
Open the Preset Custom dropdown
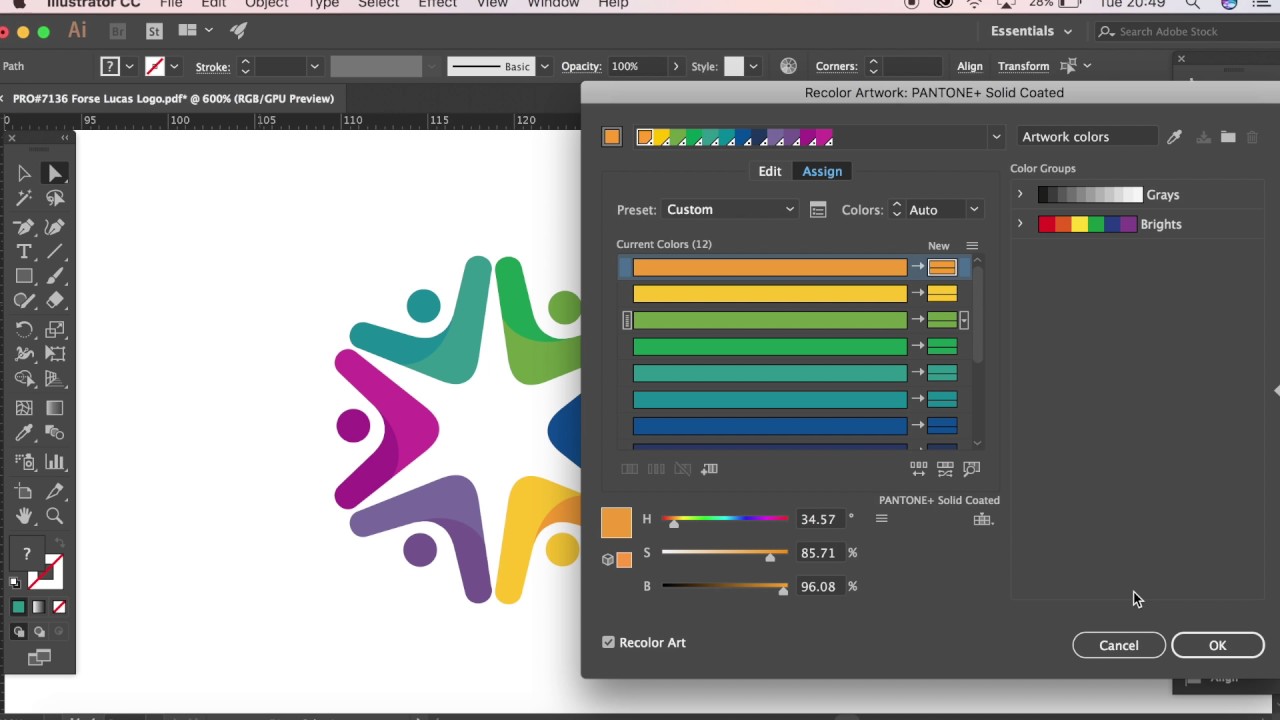coord(730,210)
